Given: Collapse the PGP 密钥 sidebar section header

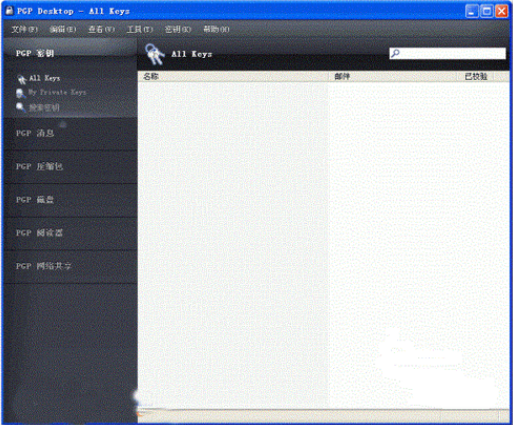Looking at the screenshot, I should click(70, 53).
